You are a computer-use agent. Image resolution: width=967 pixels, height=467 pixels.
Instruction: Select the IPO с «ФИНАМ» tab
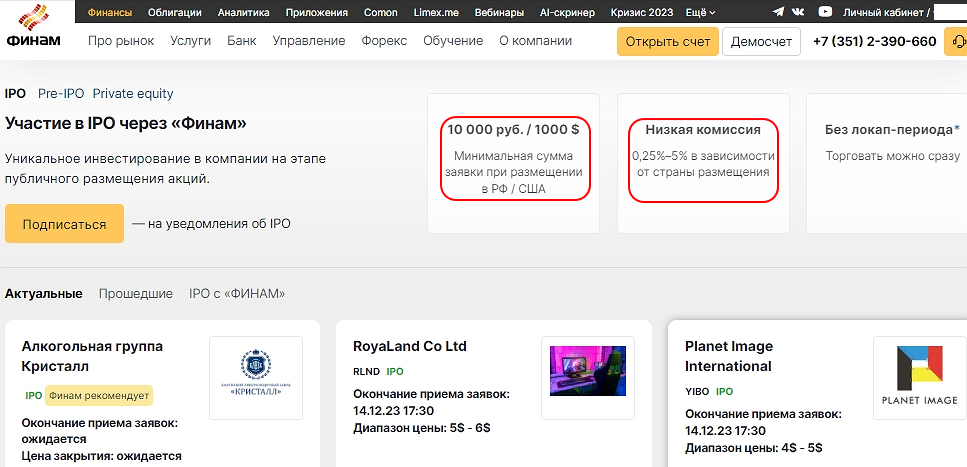237,294
